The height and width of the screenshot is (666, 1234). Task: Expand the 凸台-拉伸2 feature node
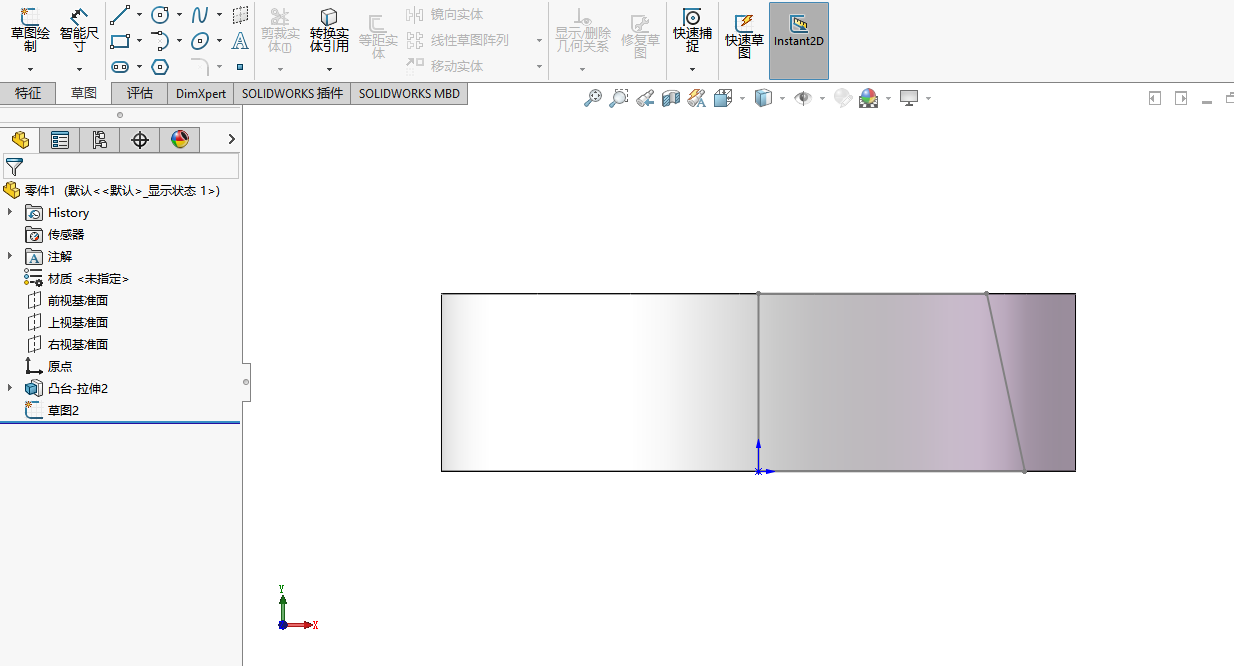10,388
